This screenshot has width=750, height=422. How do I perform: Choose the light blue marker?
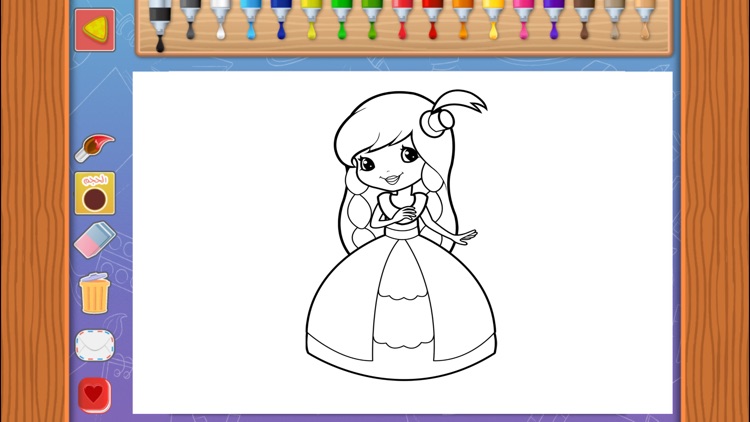coord(251,19)
